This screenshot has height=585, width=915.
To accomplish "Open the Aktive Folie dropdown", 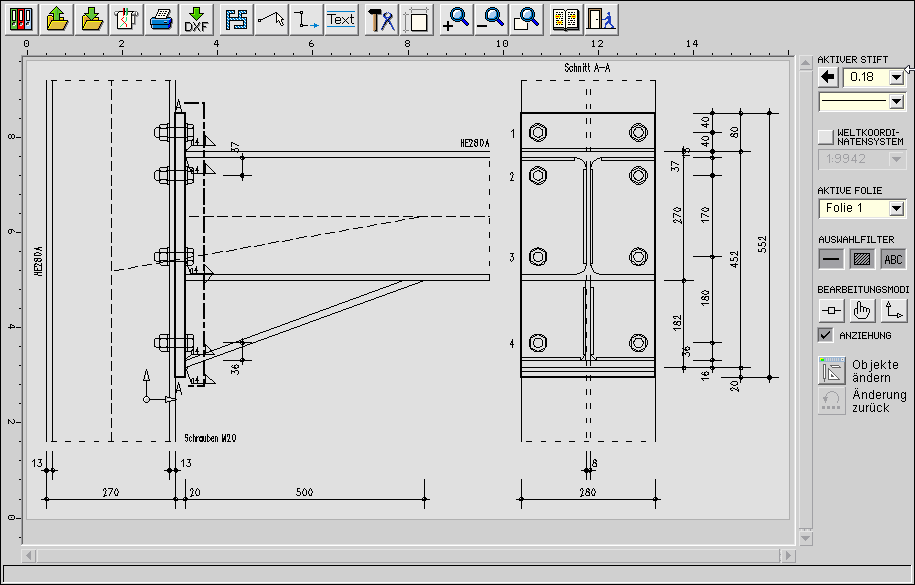I will [x=896, y=209].
